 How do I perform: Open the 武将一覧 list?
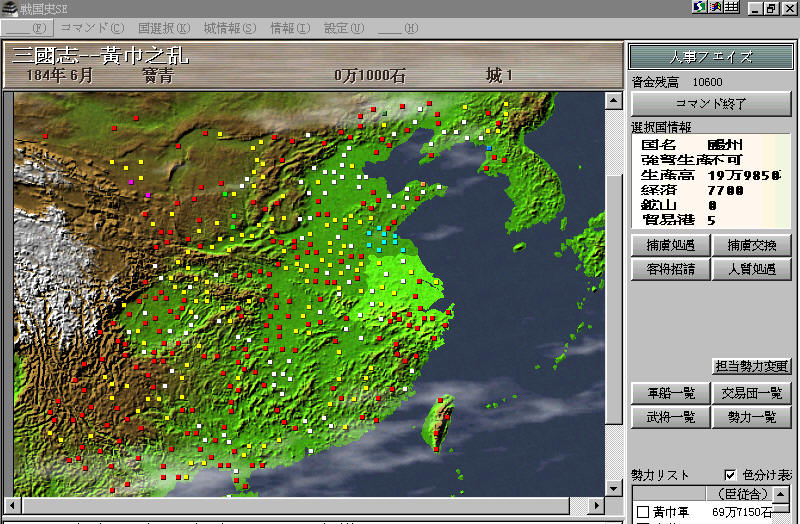(669, 418)
